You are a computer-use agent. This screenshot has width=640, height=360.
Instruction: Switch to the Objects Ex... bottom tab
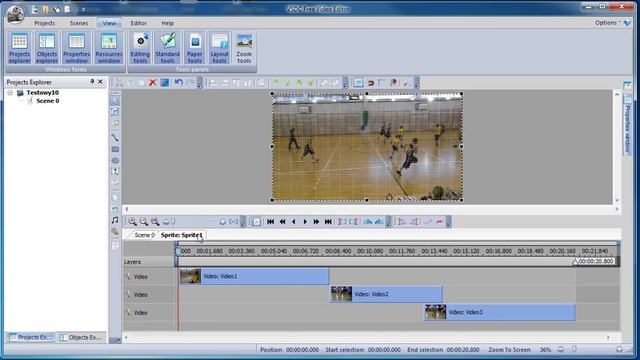[x=81, y=338]
